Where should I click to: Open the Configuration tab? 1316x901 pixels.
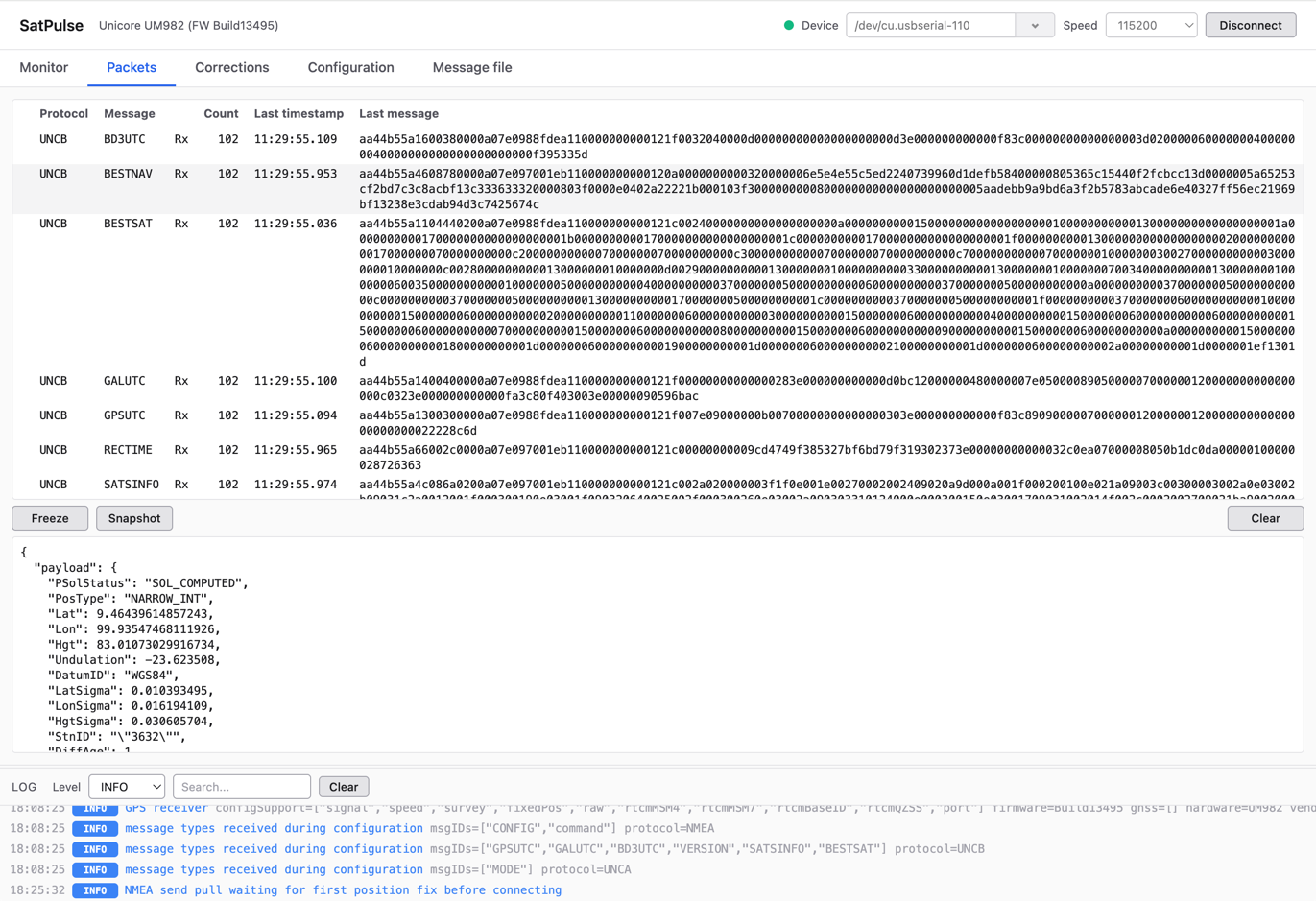click(x=350, y=67)
